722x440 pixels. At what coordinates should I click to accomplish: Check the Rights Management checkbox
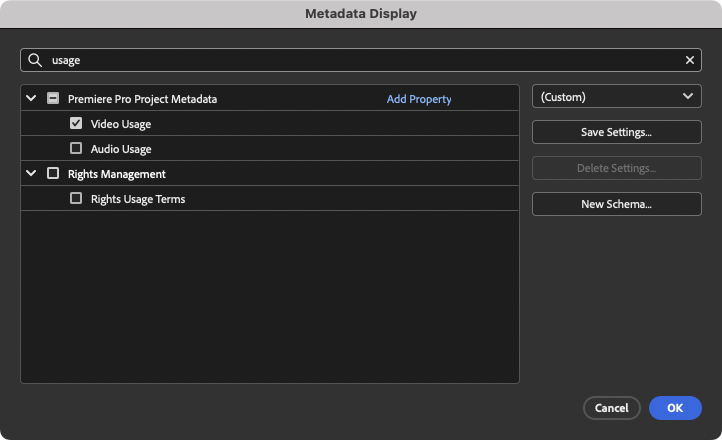click(53, 173)
